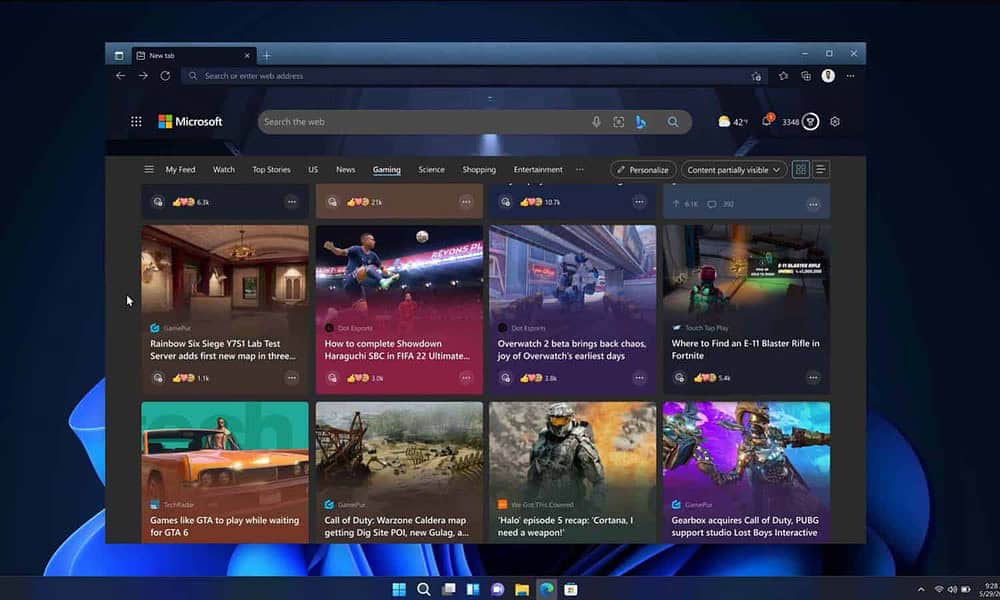
Task: Switch feed to grid layout view
Action: tap(800, 170)
